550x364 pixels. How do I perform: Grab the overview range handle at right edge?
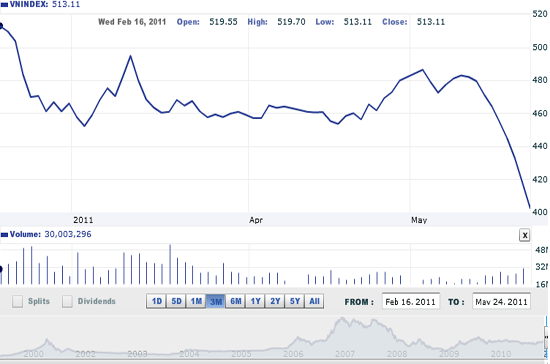pyautogui.click(x=546, y=336)
